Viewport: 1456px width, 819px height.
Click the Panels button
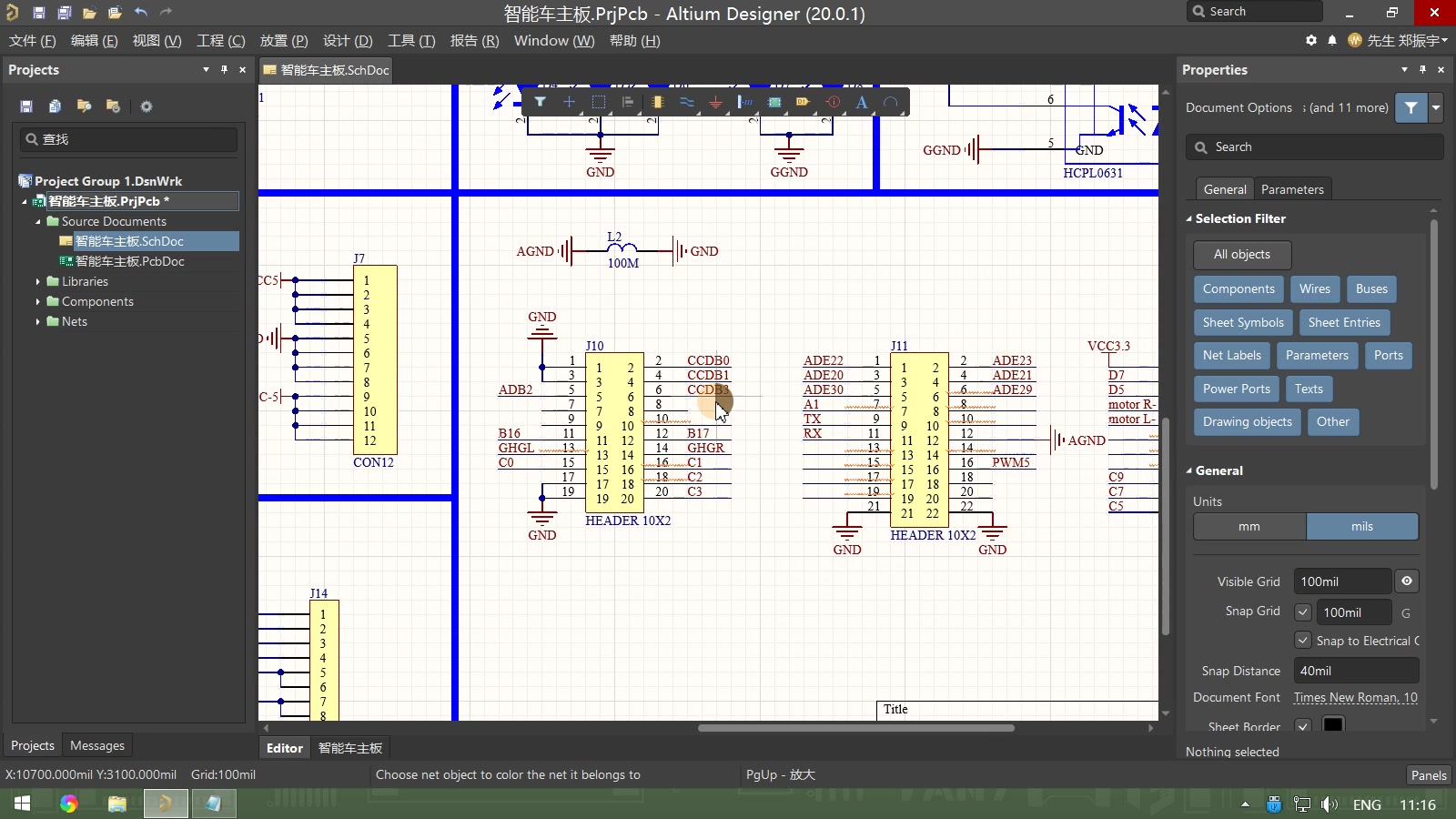click(x=1428, y=775)
